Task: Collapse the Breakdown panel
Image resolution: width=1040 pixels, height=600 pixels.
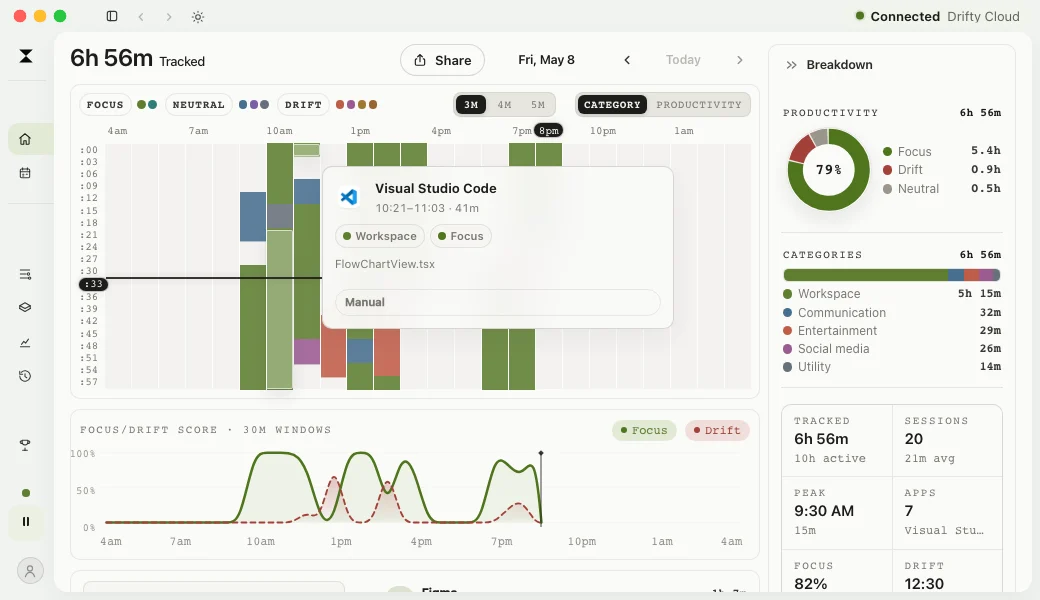Action: [791, 65]
